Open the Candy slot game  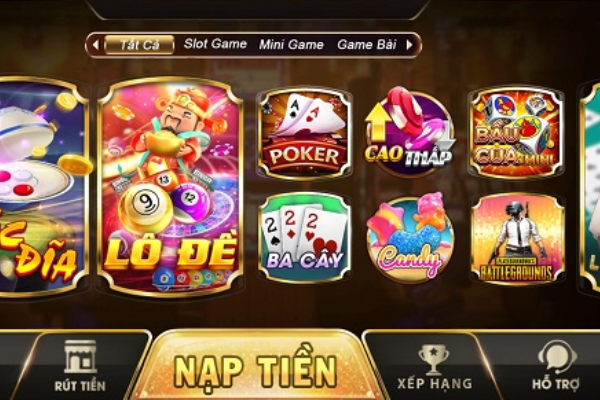[x=410, y=237]
